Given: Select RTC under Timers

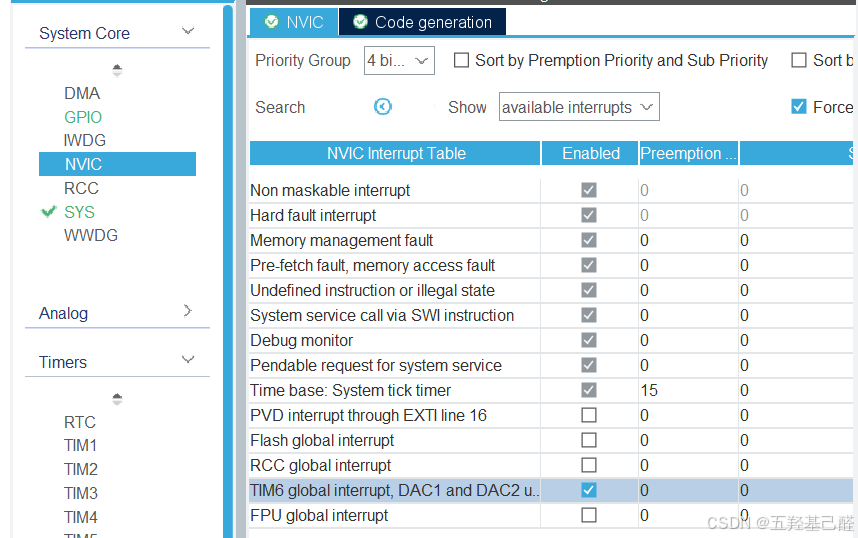Looking at the screenshot, I should pos(80,423).
